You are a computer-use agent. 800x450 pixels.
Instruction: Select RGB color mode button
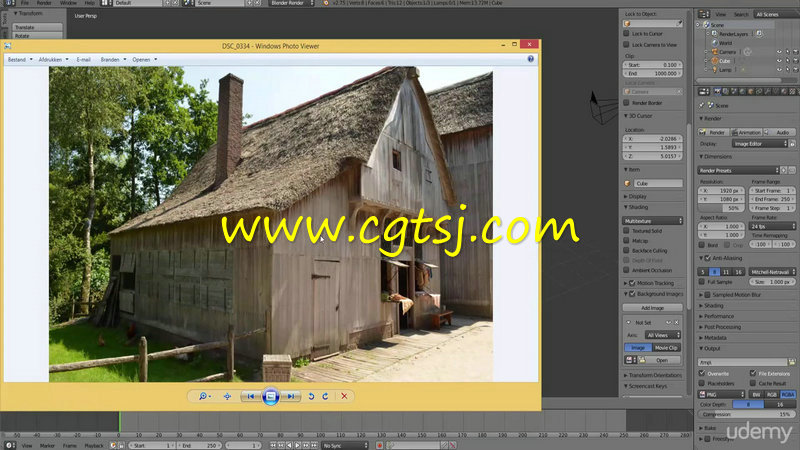click(x=771, y=394)
